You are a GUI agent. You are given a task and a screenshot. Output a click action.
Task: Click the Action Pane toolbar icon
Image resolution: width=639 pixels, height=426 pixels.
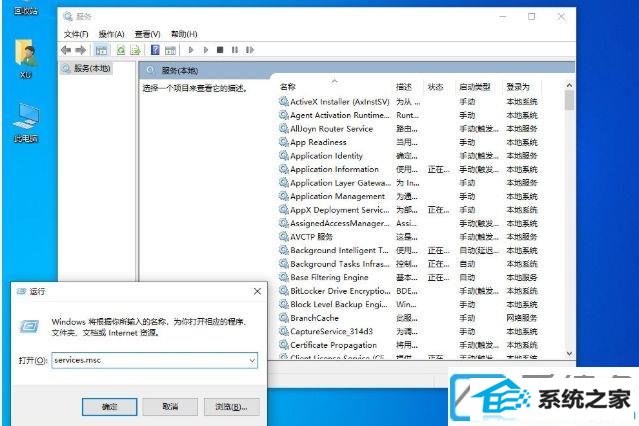coord(170,50)
